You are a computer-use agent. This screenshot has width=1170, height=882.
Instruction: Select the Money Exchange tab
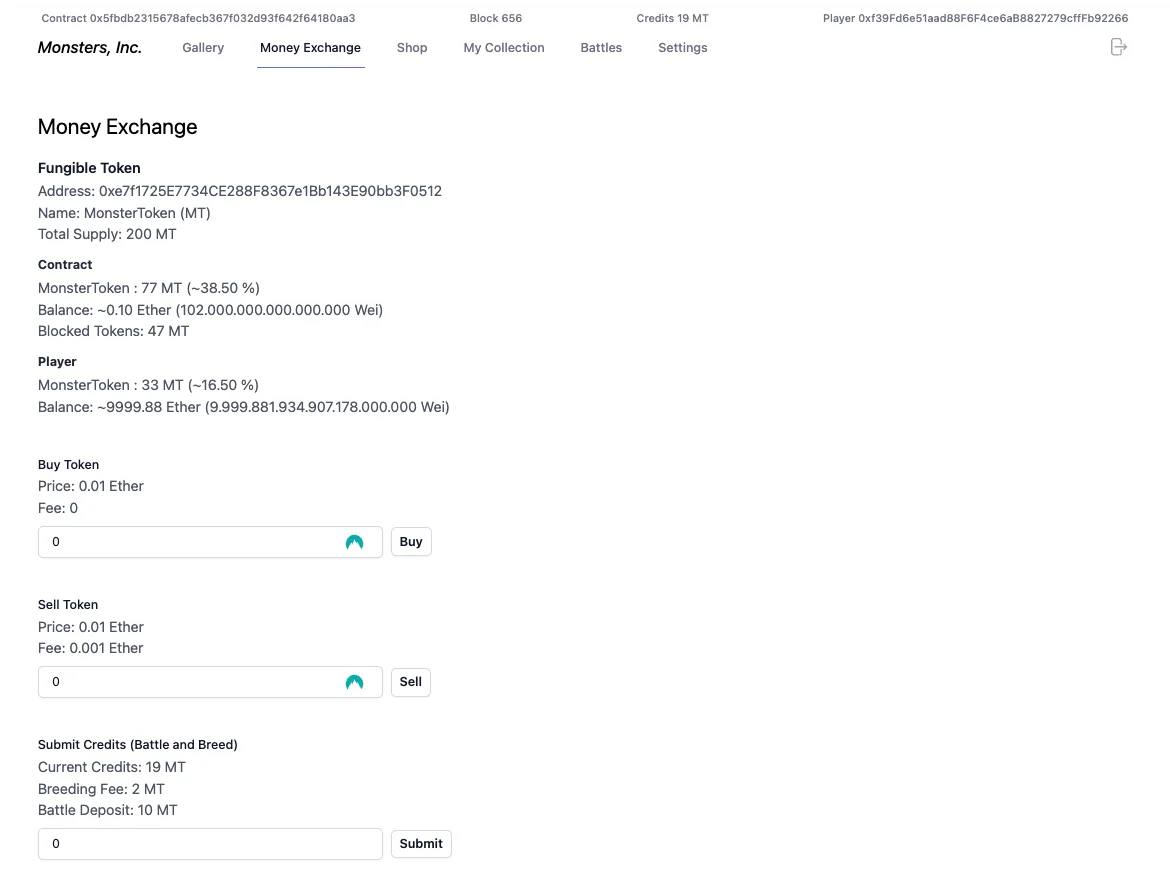[310, 48]
